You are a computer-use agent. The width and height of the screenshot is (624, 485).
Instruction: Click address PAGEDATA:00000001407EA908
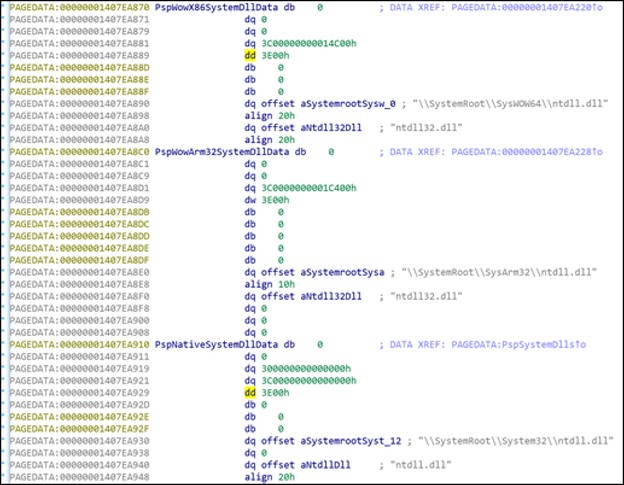80,333
